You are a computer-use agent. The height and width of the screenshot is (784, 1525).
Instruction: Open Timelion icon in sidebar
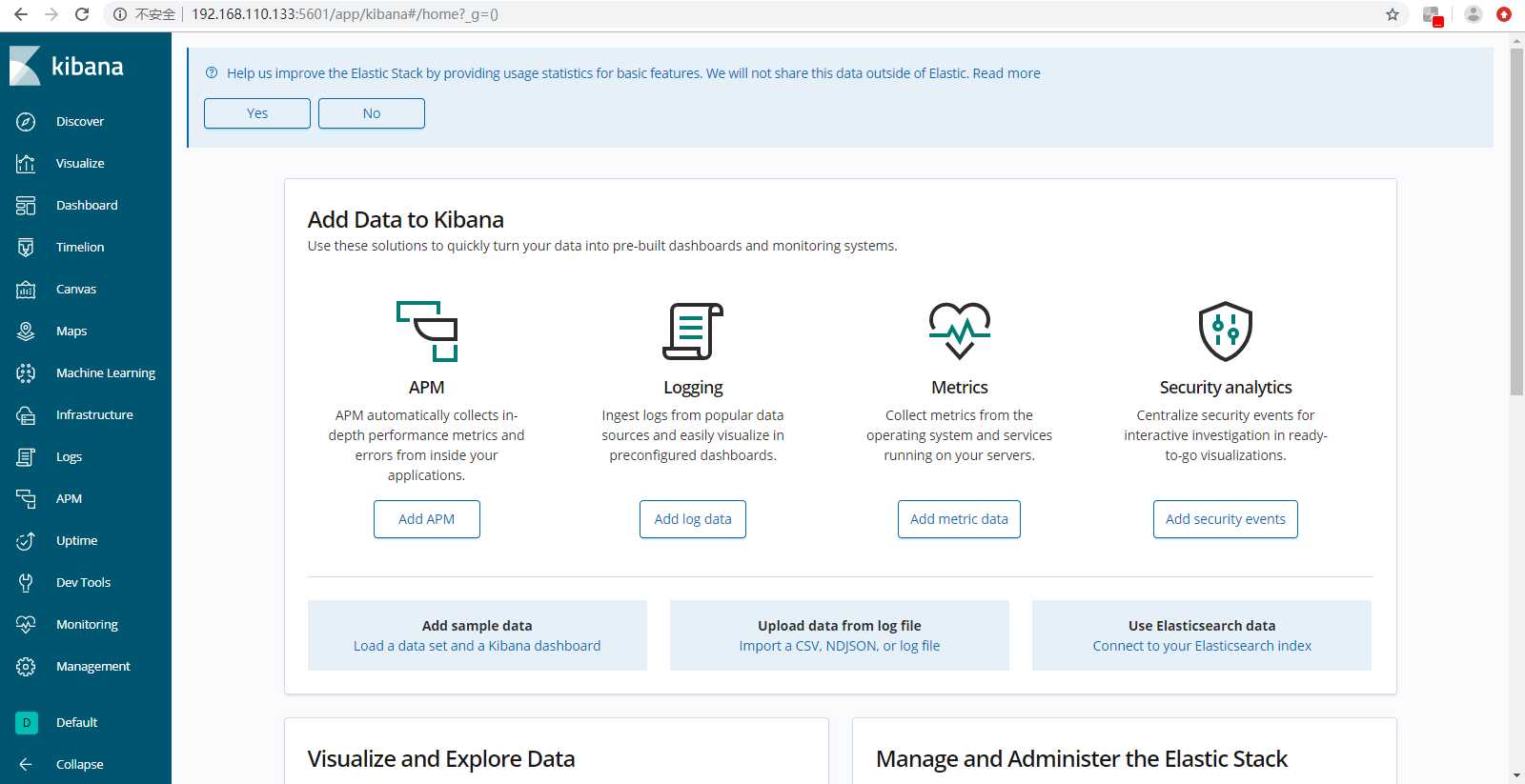(x=26, y=248)
